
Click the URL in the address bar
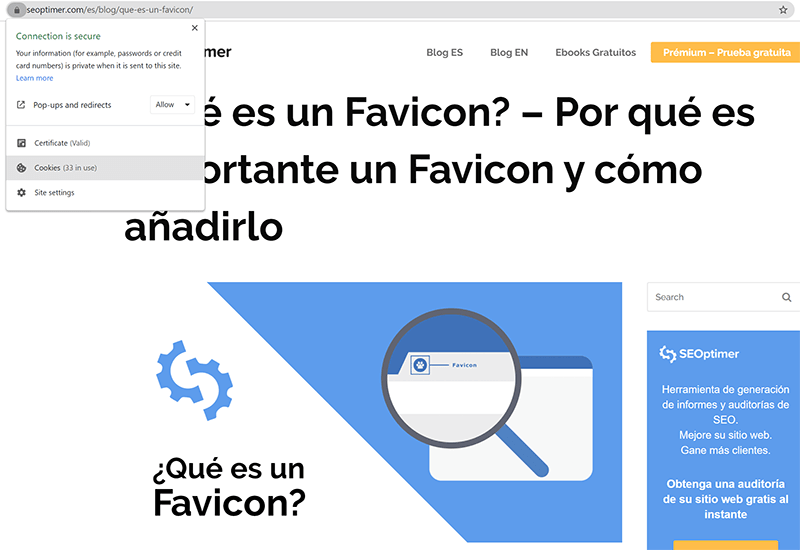click(110, 10)
